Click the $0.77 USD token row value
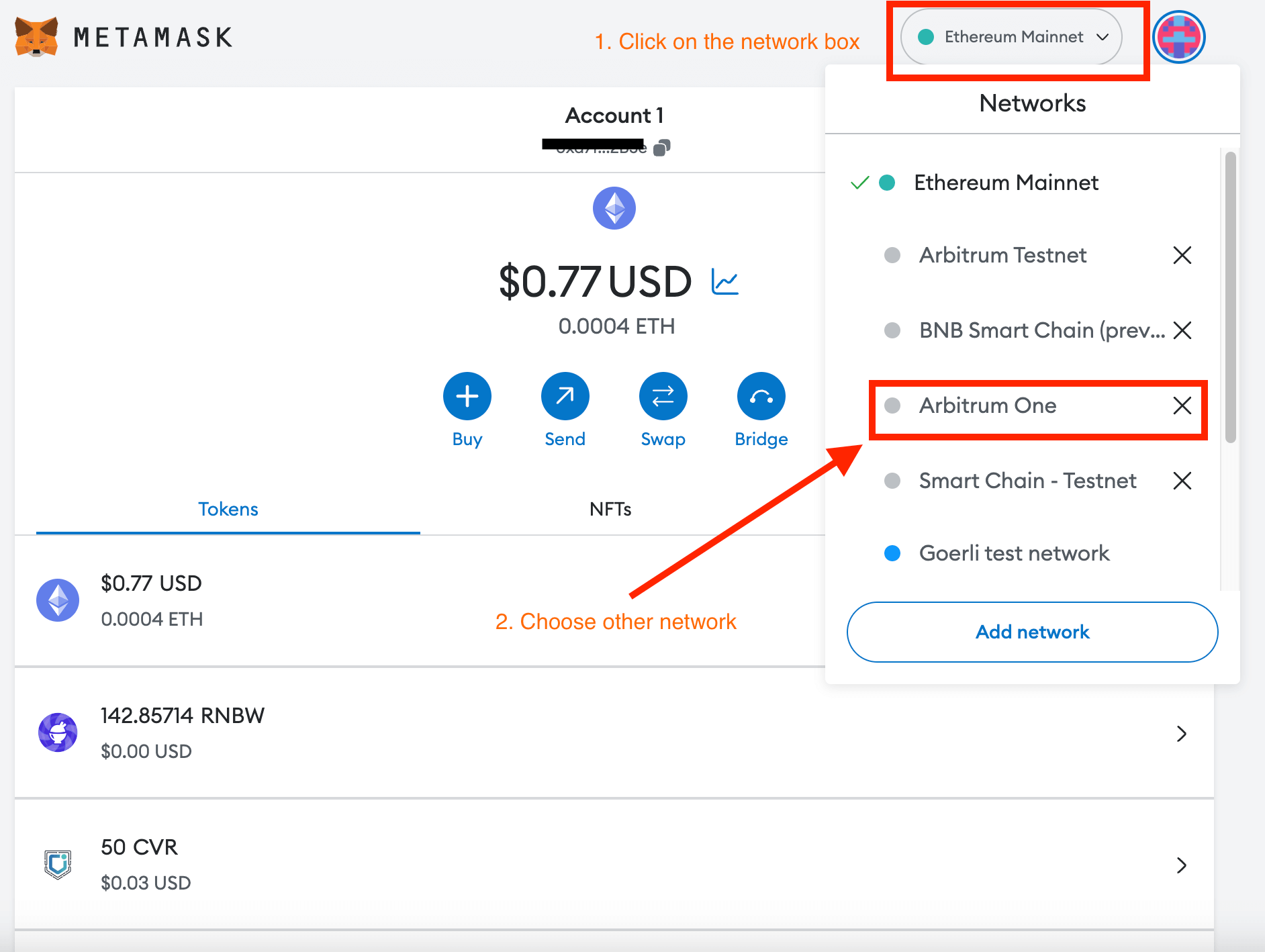This screenshot has width=1265, height=952. tap(151, 583)
